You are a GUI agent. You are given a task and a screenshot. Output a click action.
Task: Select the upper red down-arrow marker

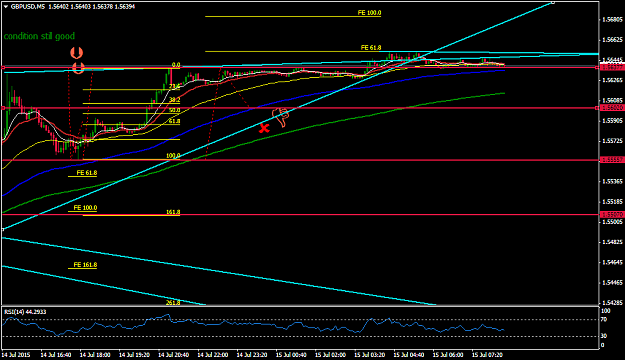pos(77,53)
